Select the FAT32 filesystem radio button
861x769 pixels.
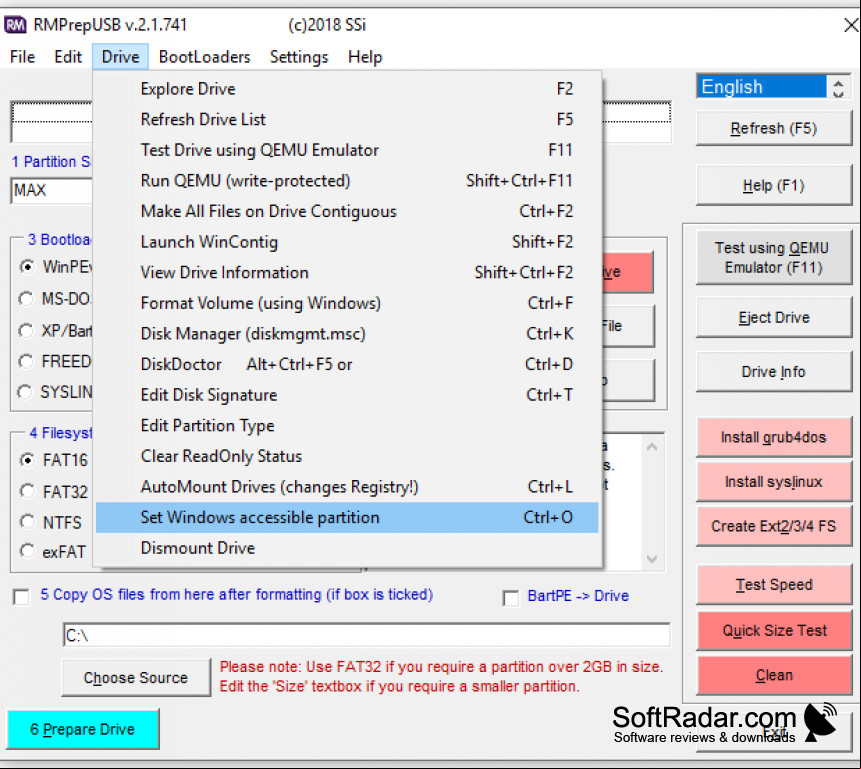click(x=27, y=491)
